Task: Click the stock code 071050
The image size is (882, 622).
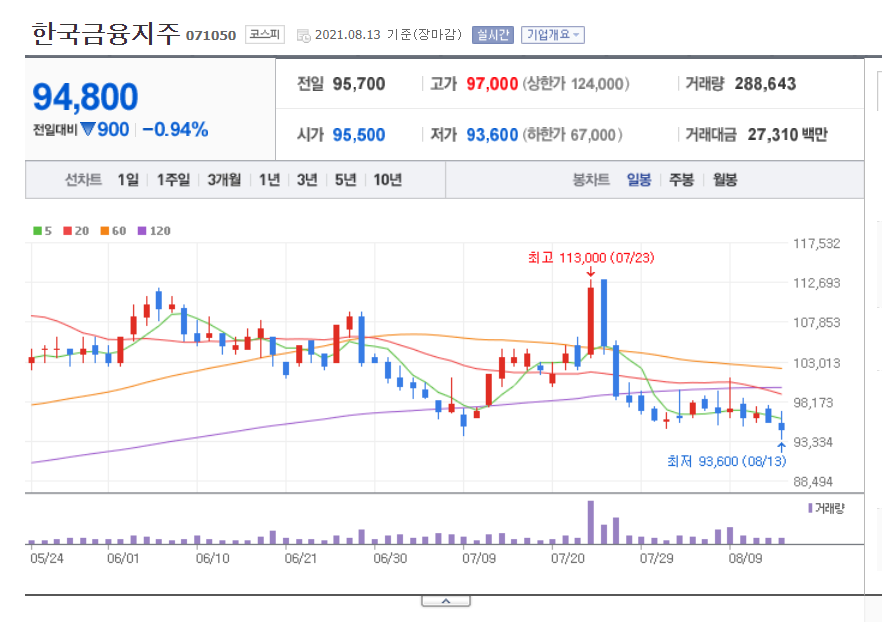Action: (x=211, y=35)
